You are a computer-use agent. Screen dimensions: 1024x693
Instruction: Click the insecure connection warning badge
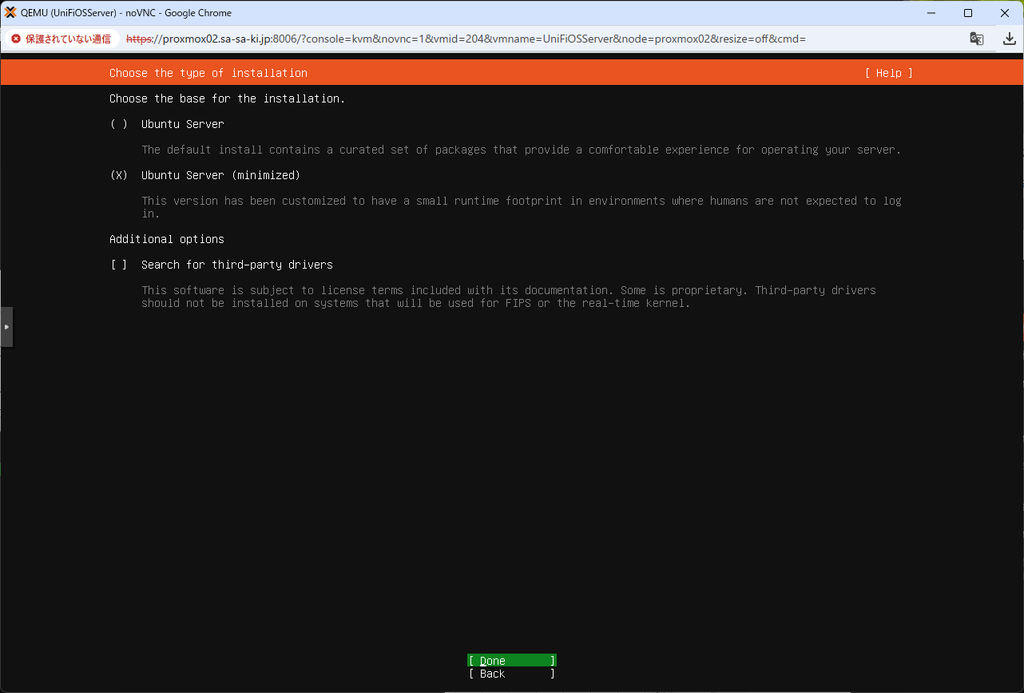click(x=62, y=39)
